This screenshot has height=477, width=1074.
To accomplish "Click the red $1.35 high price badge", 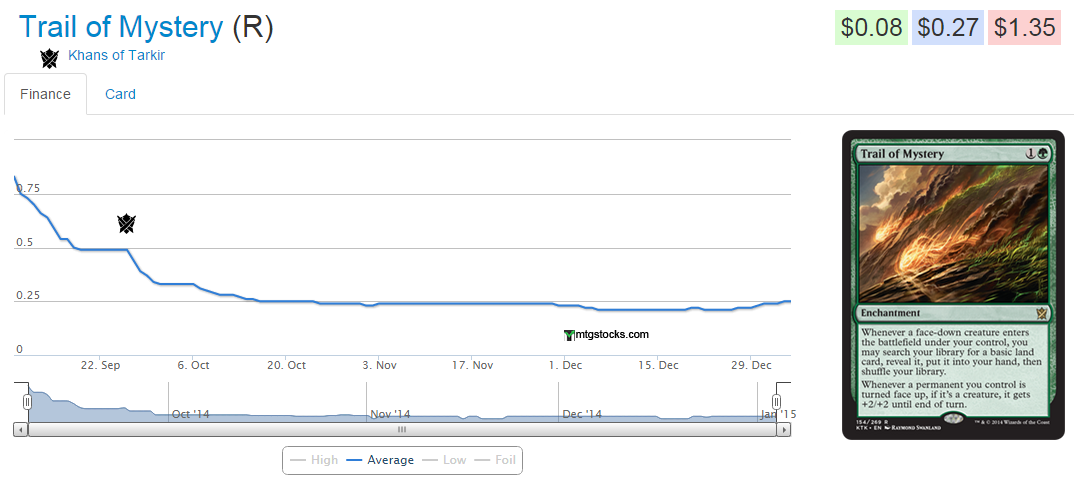I will pos(1024,27).
